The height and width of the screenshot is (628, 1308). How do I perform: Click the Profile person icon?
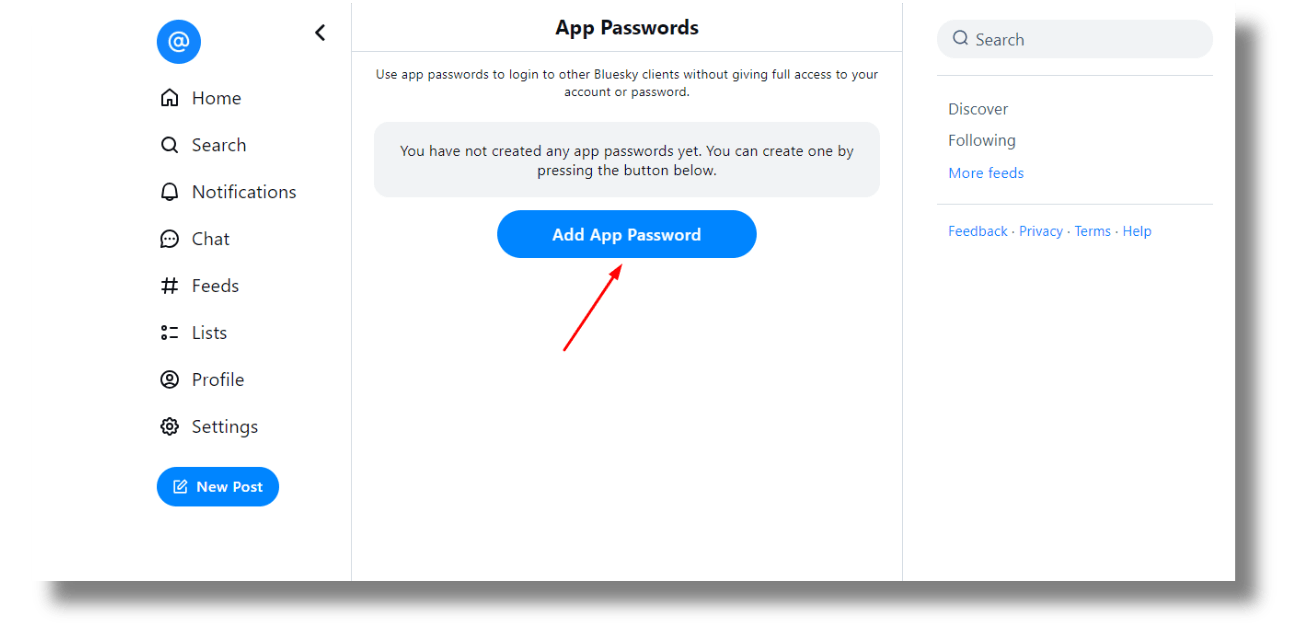pyautogui.click(x=170, y=380)
